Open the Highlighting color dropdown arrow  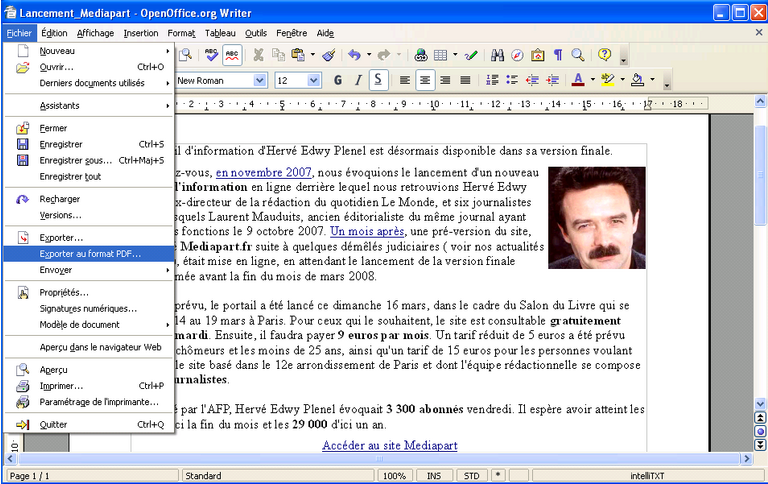623,80
